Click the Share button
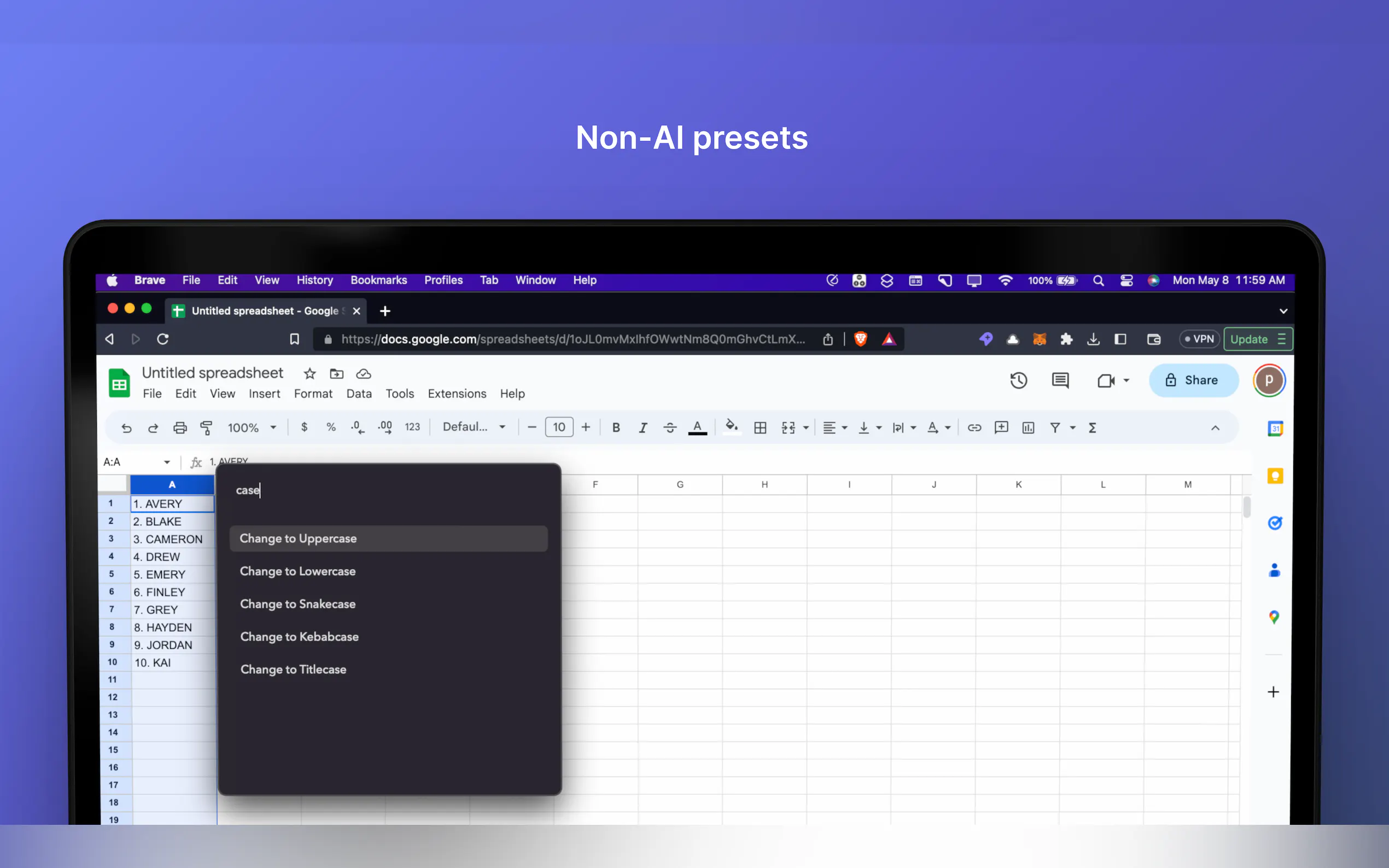 (1192, 380)
